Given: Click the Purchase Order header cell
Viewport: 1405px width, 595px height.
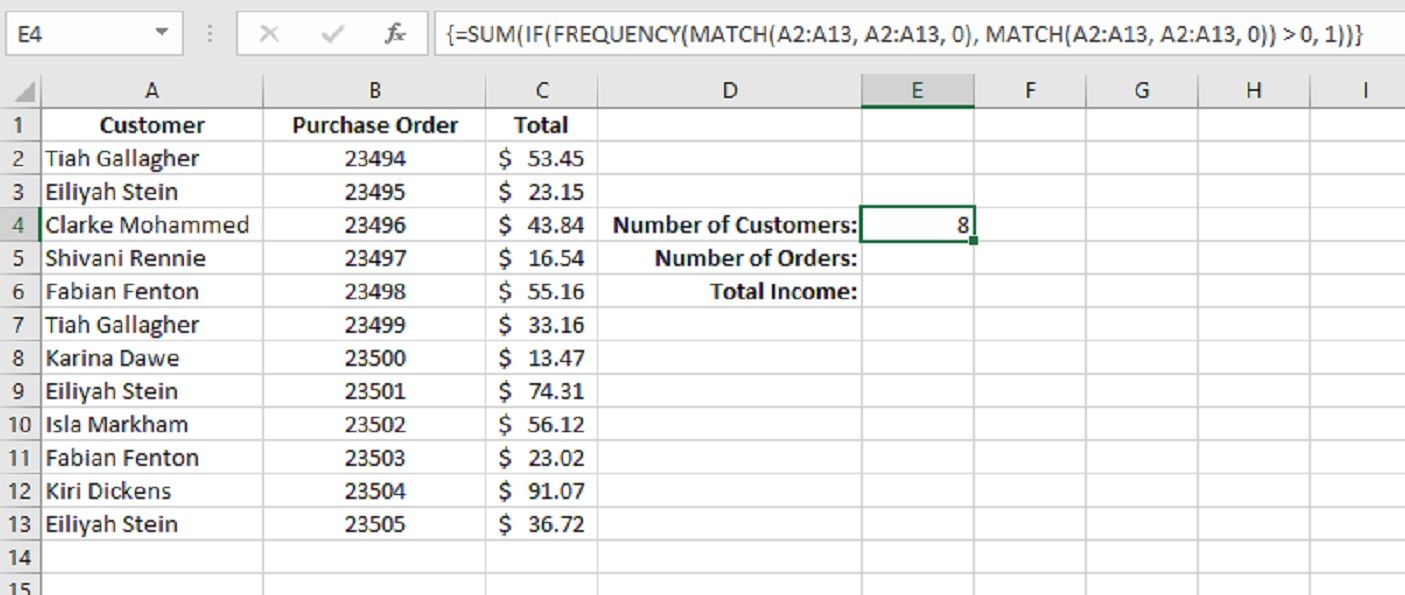Looking at the screenshot, I should pos(375,125).
